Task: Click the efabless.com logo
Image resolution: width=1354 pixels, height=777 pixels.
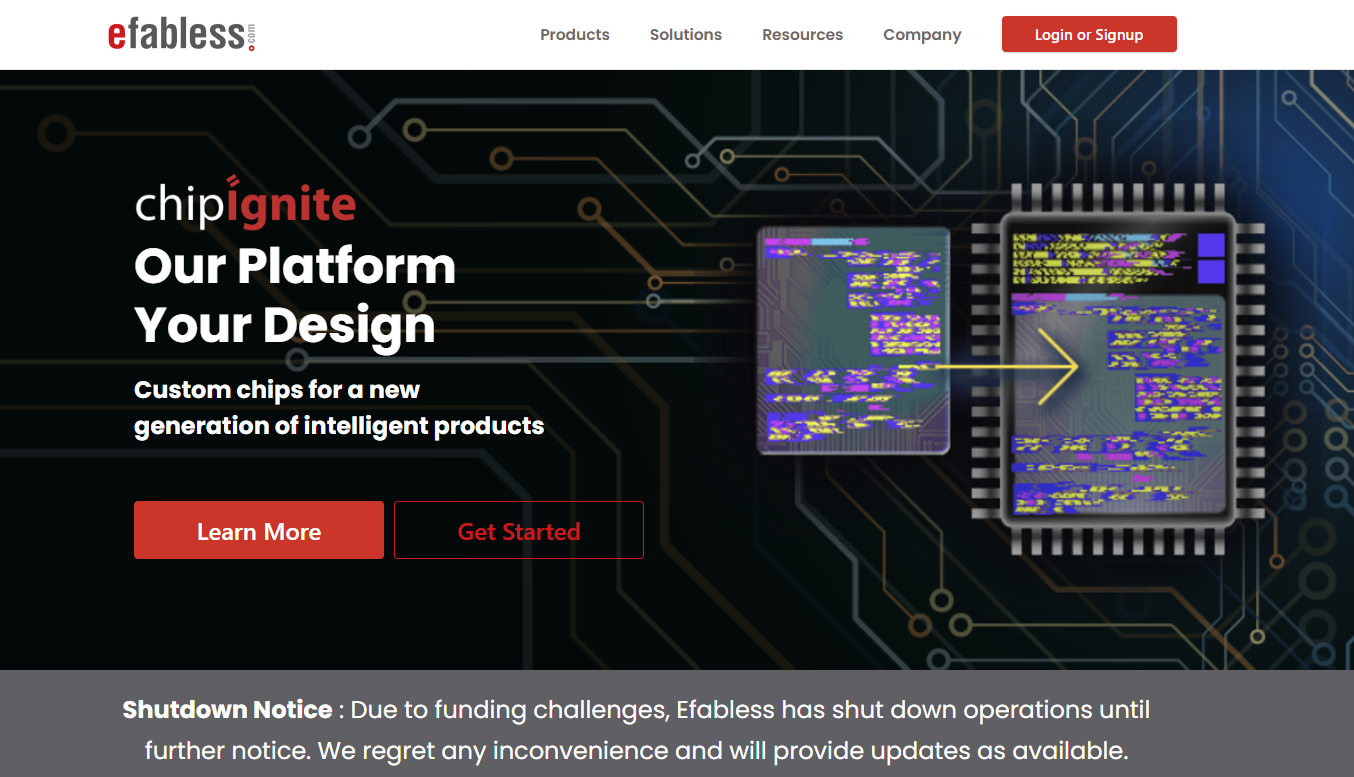Action: tap(182, 34)
